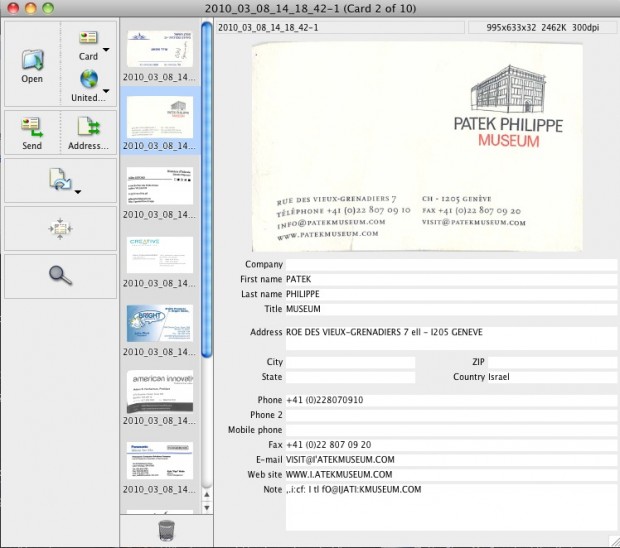Open the Card type dropdown arrow
Image resolution: width=620 pixels, height=548 pixels.
pos(106,50)
